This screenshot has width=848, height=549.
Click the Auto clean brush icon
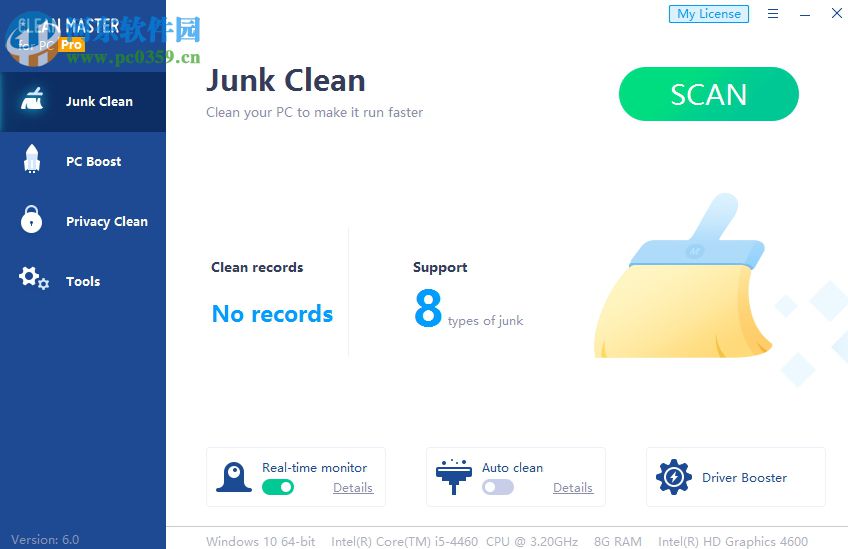pos(454,477)
